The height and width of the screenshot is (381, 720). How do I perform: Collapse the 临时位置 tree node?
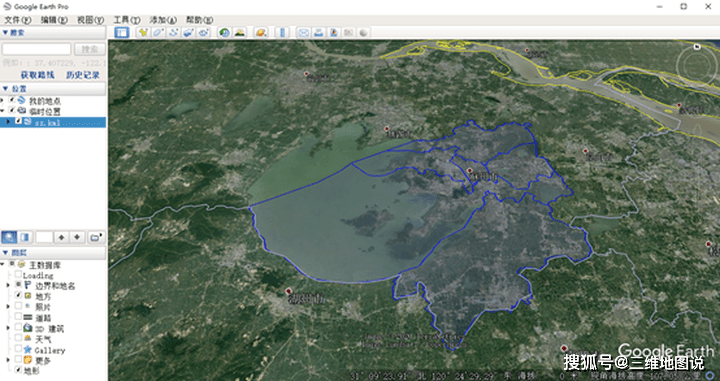pos(2,111)
